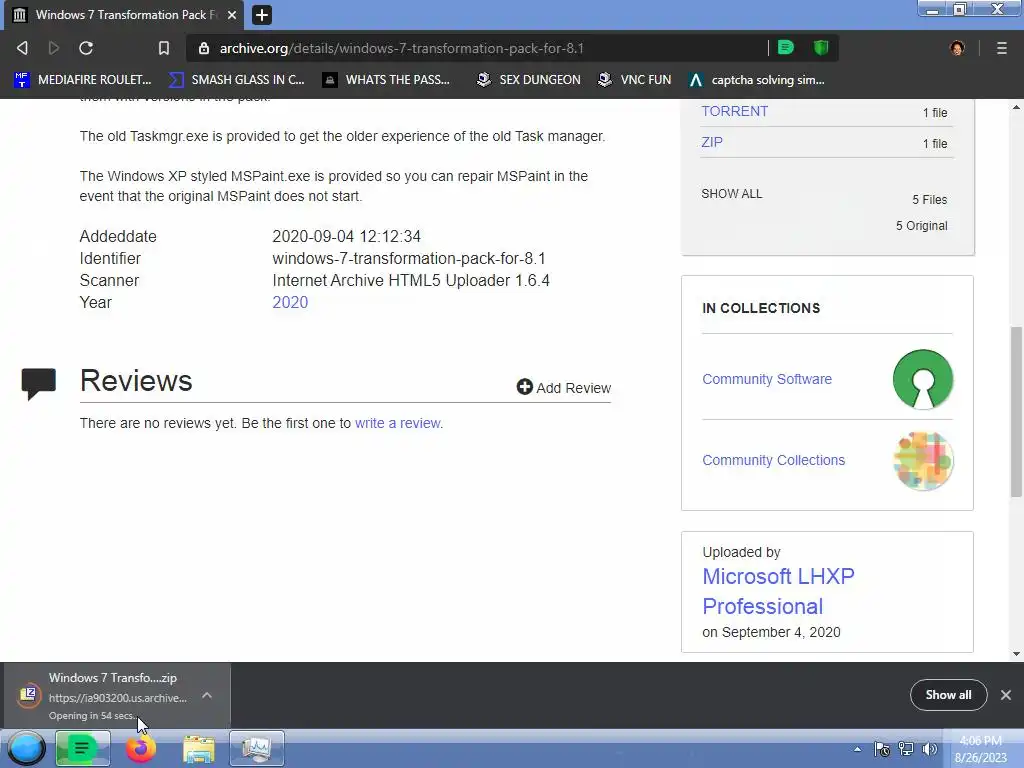
Task: Click the Addeddate value 2020-09-04 12:12:34
Action: click(x=346, y=236)
